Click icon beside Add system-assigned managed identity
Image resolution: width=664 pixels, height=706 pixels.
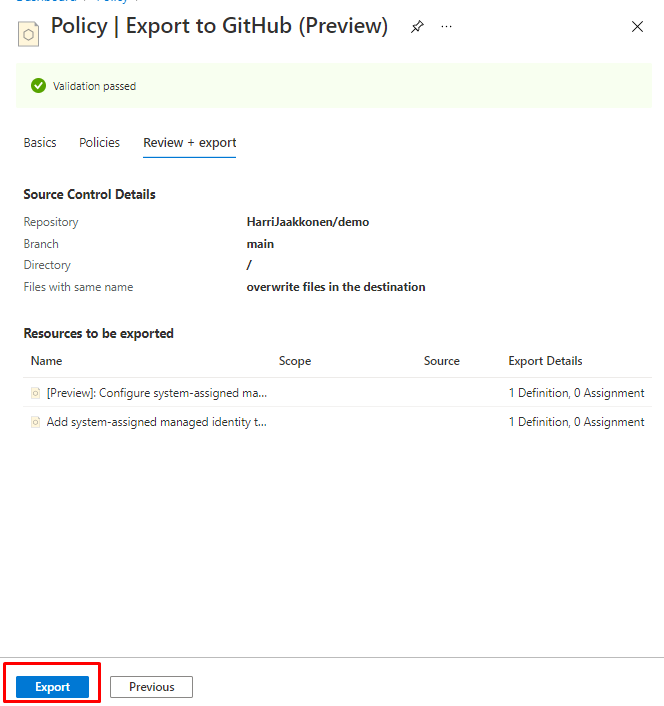[x=36, y=422]
